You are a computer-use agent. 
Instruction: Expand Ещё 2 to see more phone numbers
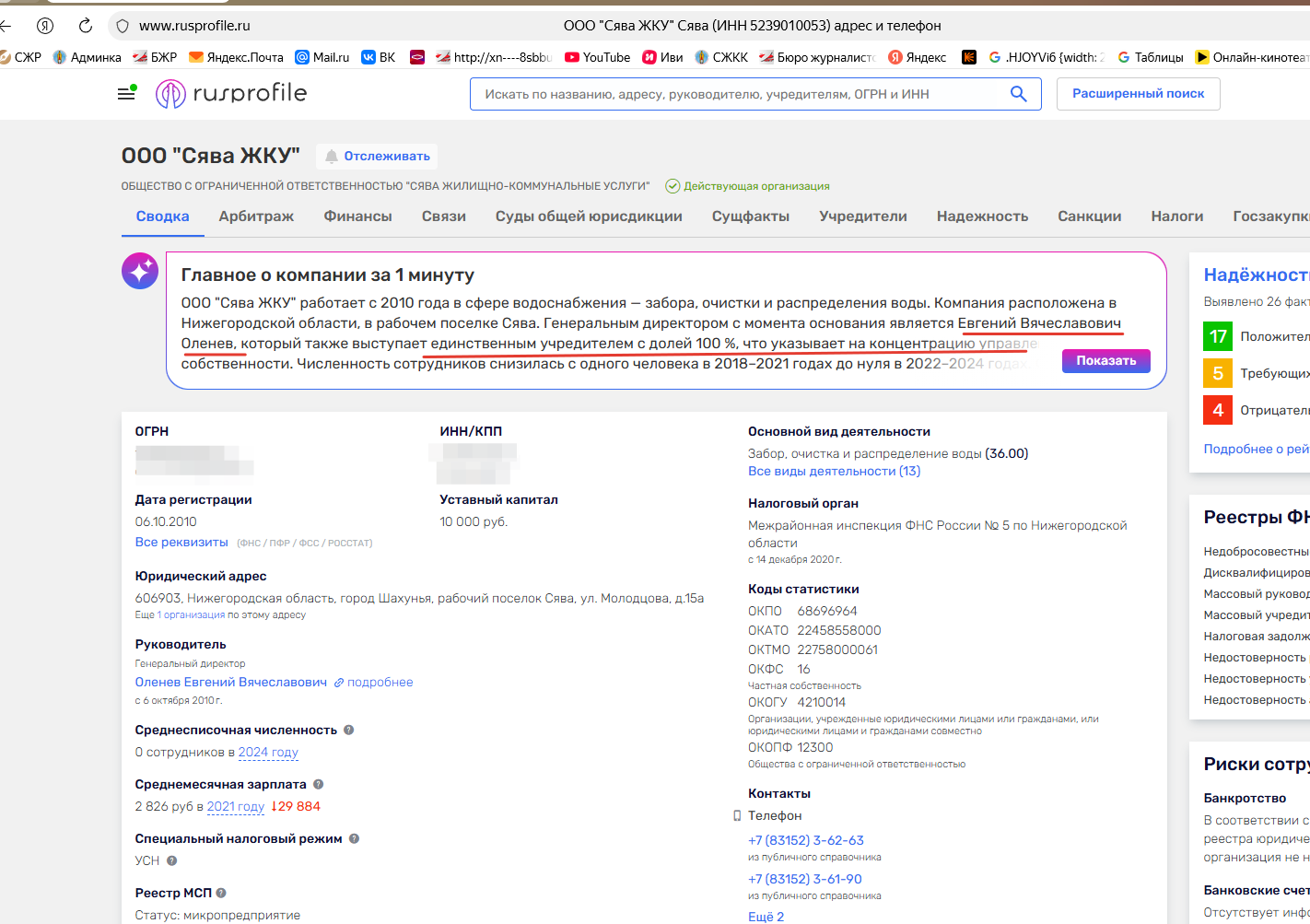[x=765, y=915]
